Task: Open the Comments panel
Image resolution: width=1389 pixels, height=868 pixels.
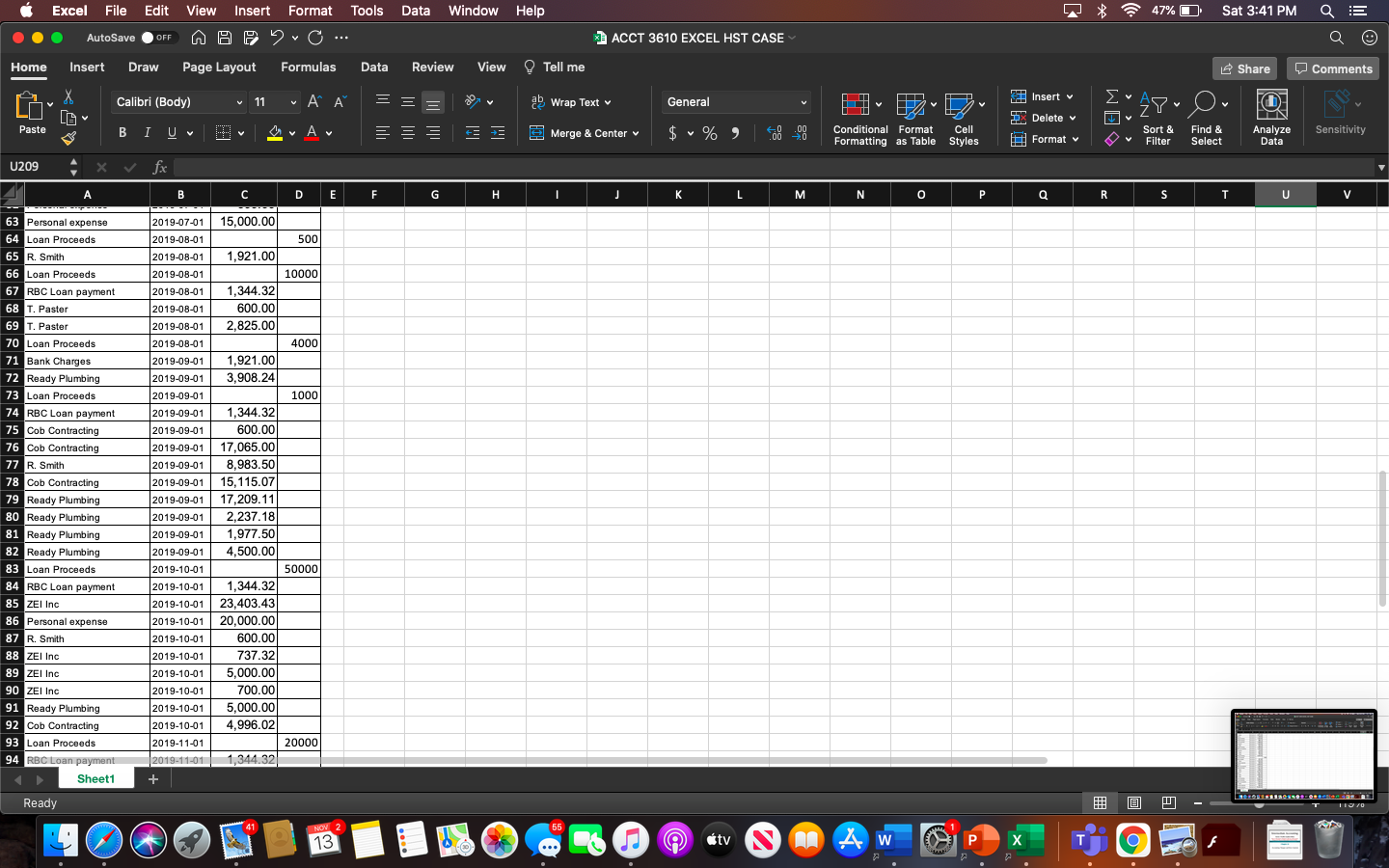Action: click(x=1332, y=68)
